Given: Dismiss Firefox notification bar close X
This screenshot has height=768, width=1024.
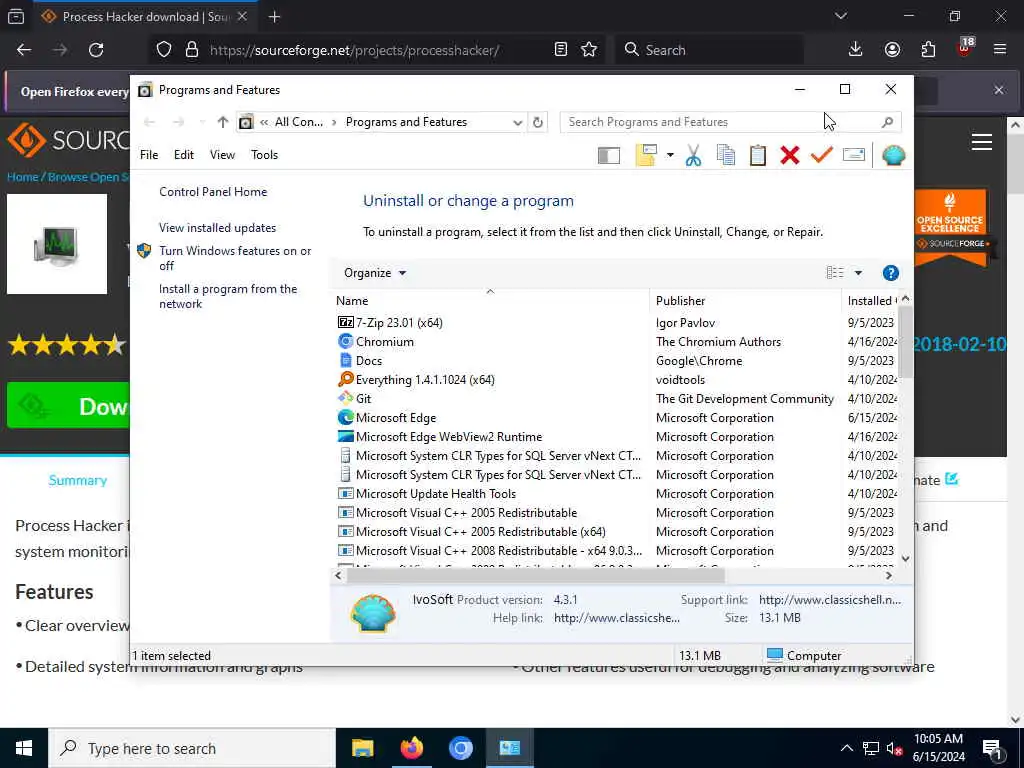Looking at the screenshot, I should tap(999, 90).
